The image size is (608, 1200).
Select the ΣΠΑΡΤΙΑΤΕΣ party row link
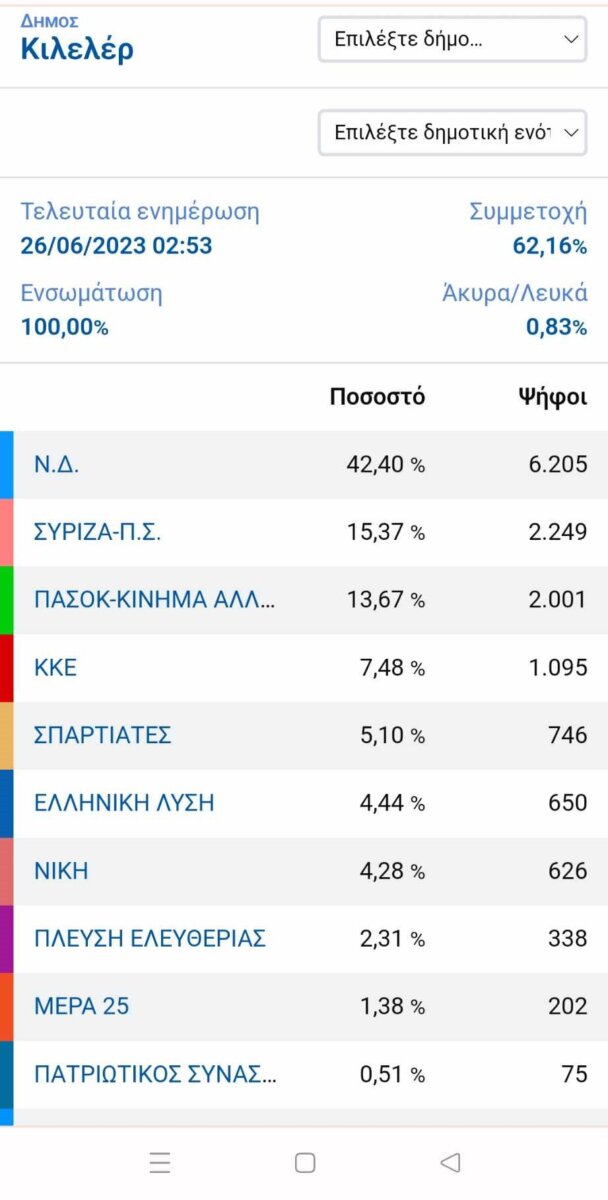coord(103,735)
